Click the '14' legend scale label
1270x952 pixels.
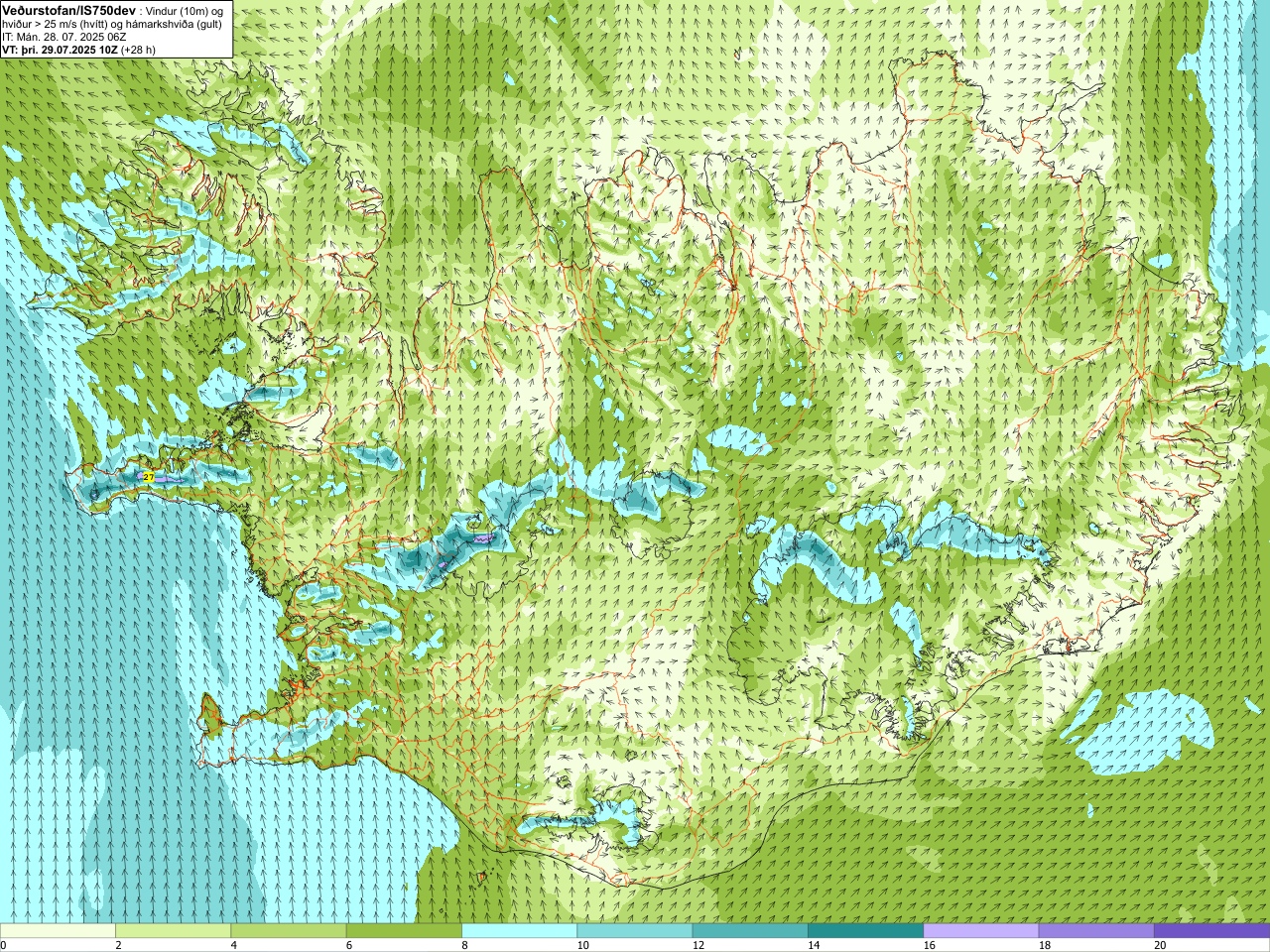pos(814,945)
